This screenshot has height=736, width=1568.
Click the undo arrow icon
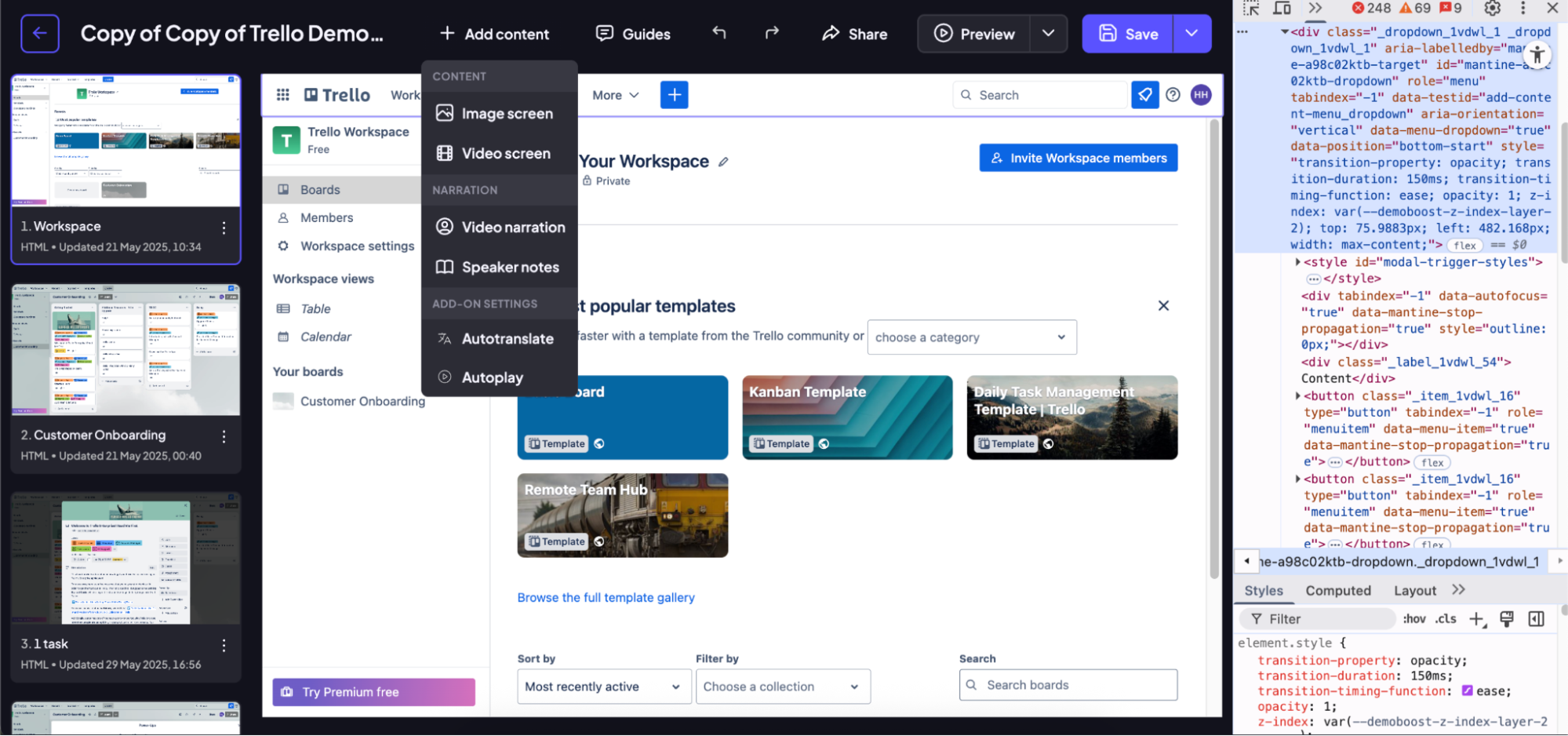(x=719, y=33)
